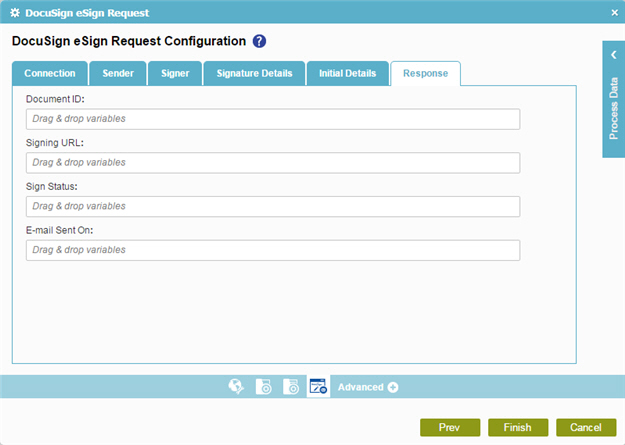Click the first document-disc icon in bottom toolbar
Screen dimensions: 625x445
coord(263,386)
